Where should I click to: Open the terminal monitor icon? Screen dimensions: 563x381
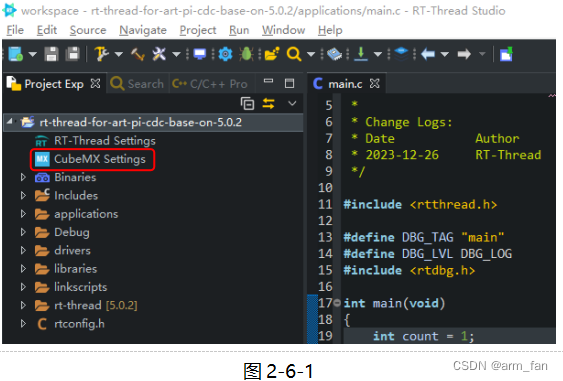pos(200,54)
